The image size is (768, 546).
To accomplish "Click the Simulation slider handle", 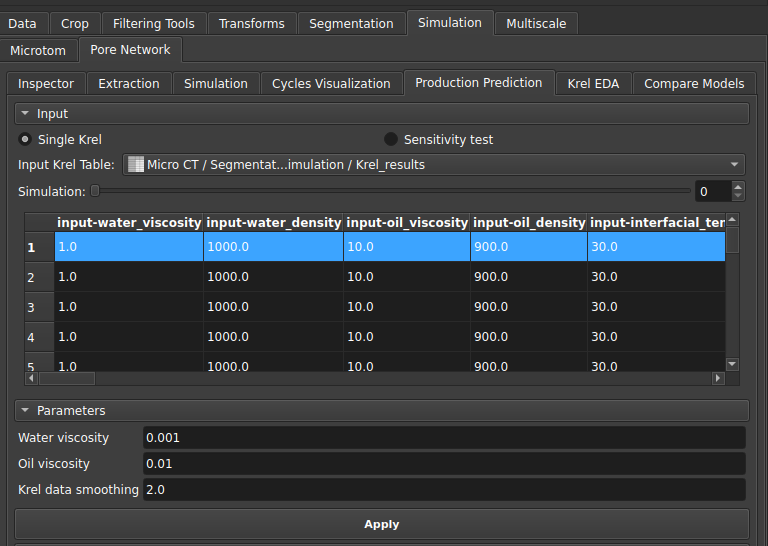I will point(95,191).
